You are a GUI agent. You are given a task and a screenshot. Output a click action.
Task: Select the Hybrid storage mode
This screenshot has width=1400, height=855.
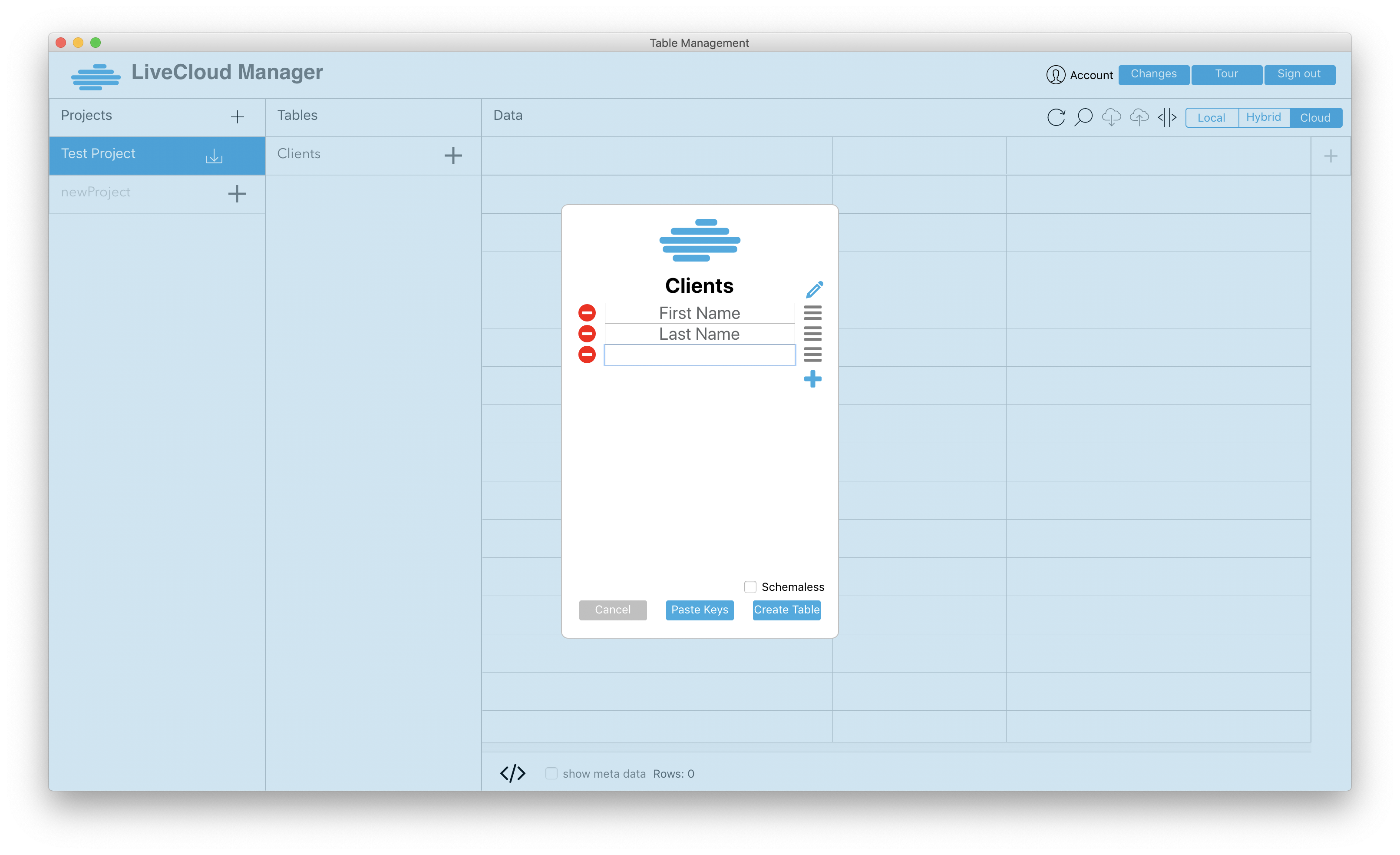pyautogui.click(x=1264, y=117)
